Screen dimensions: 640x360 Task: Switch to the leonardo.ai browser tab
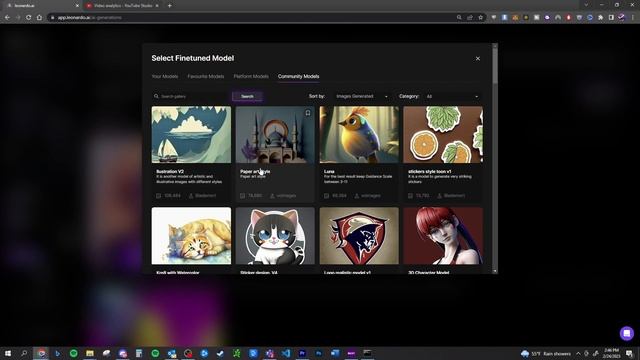point(42,6)
